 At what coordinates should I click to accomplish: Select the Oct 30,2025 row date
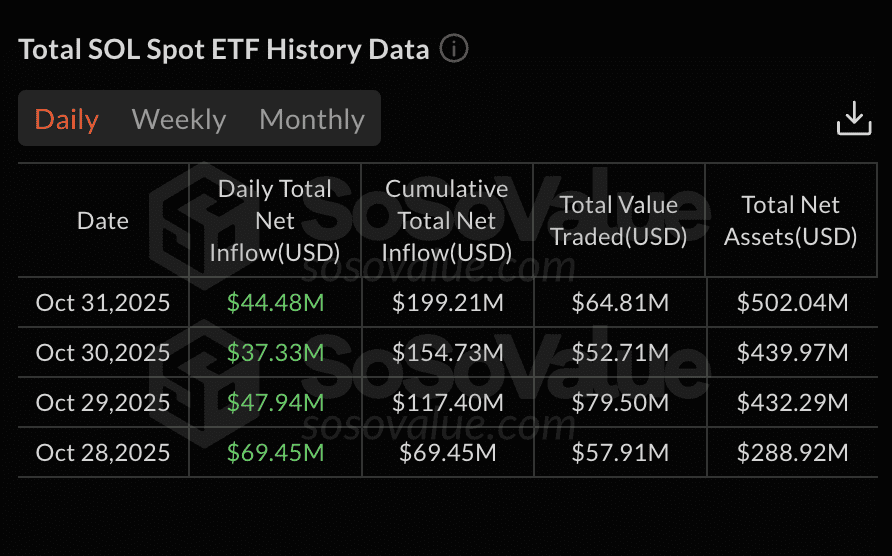click(x=103, y=353)
